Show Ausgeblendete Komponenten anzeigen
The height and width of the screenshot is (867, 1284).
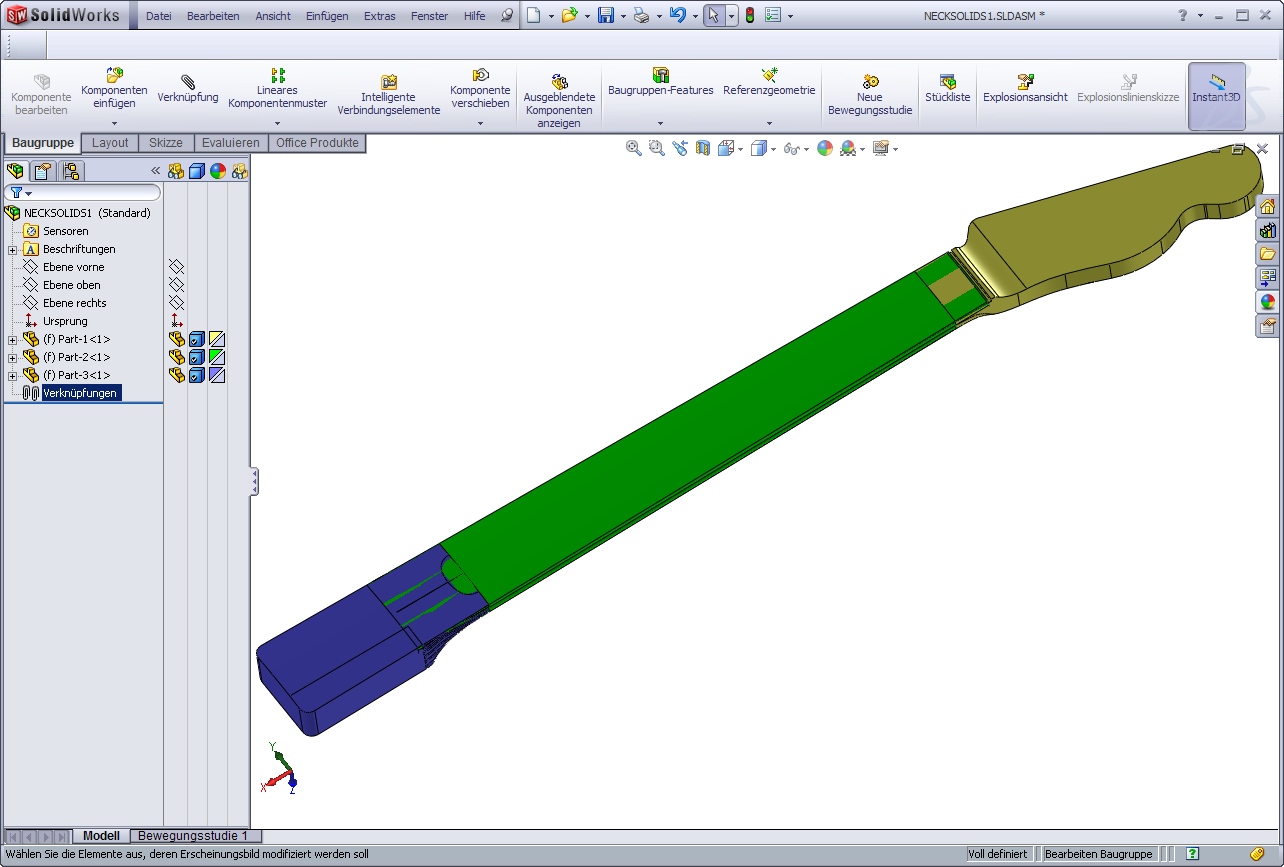[x=559, y=102]
